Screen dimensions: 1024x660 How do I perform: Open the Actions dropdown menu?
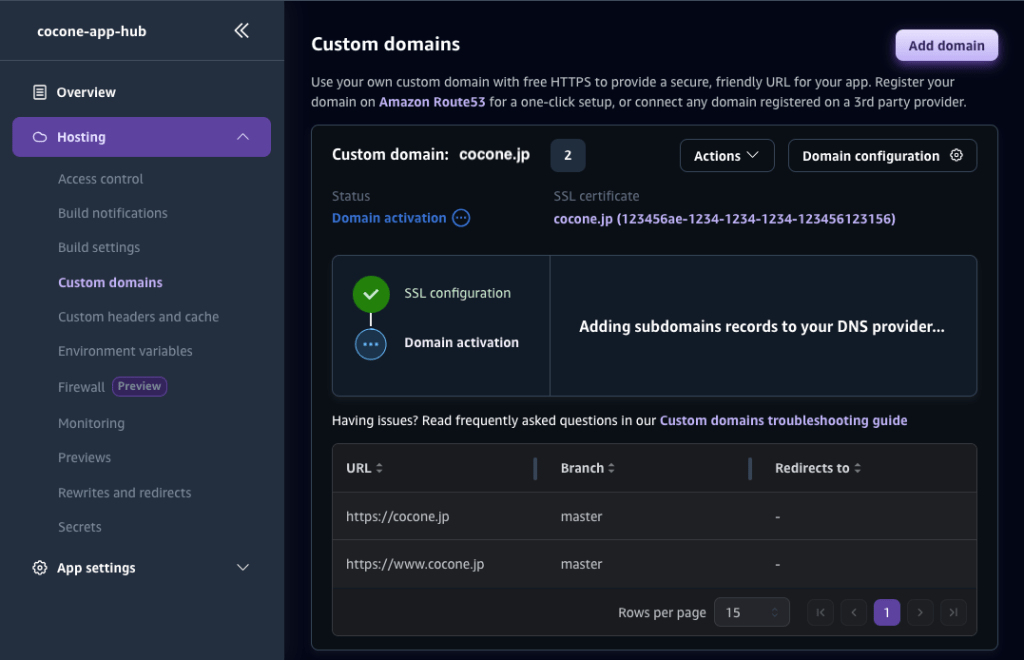pyautogui.click(x=727, y=156)
